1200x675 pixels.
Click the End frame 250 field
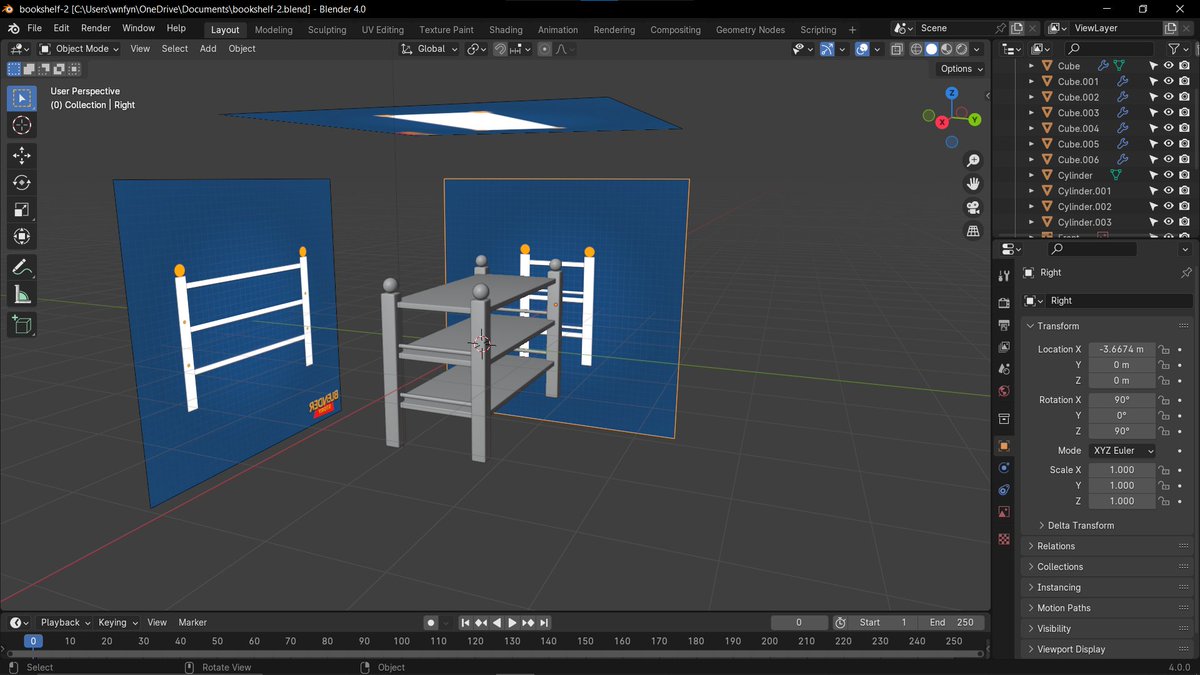click(x=952, y=623)
